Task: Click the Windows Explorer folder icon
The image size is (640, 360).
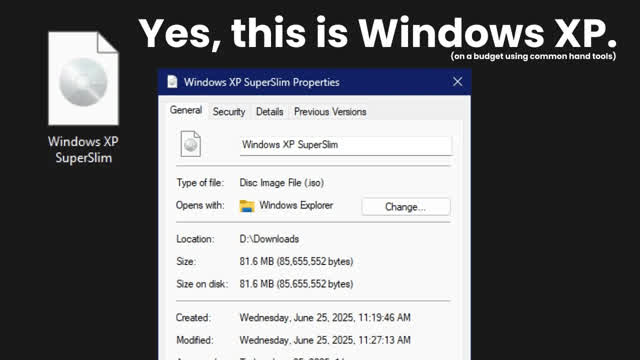Action: point(247,206)
